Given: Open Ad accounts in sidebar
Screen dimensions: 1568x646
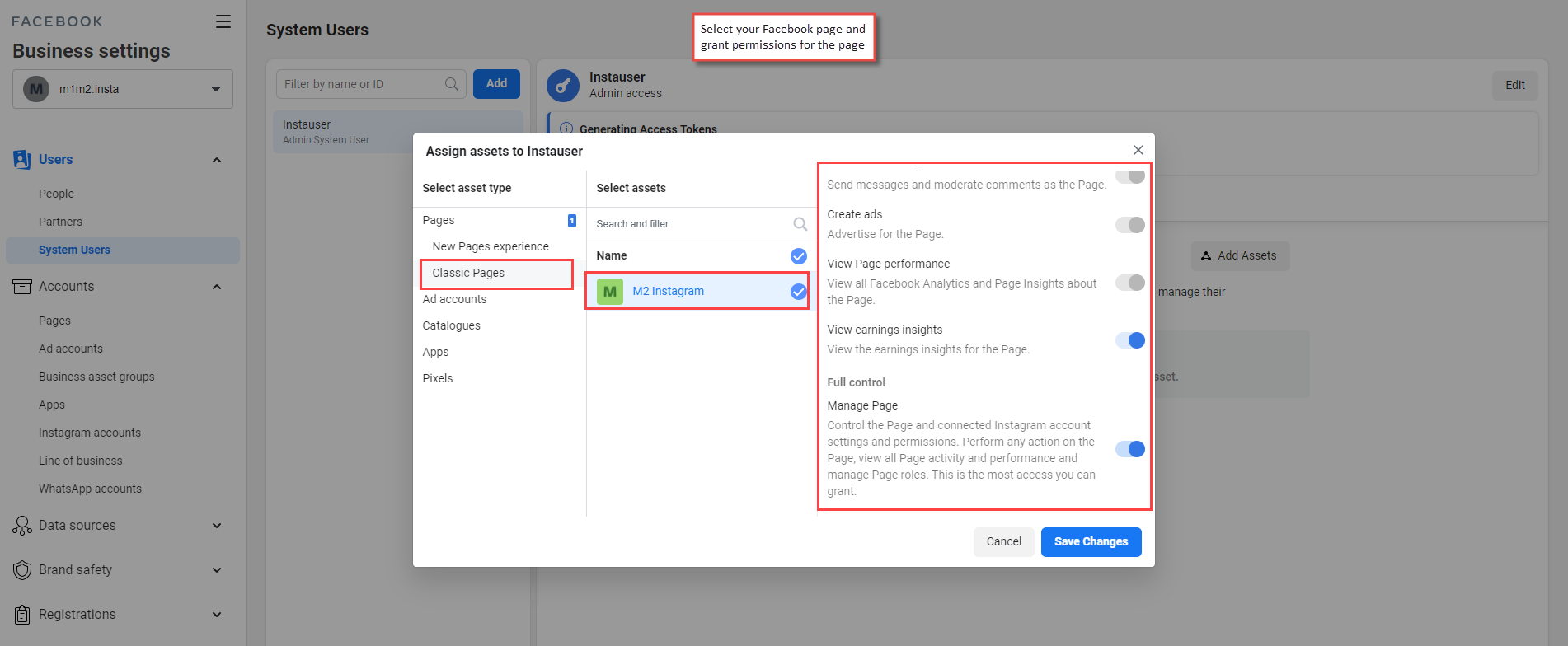Looking at the screenshot, I should 71,349.
